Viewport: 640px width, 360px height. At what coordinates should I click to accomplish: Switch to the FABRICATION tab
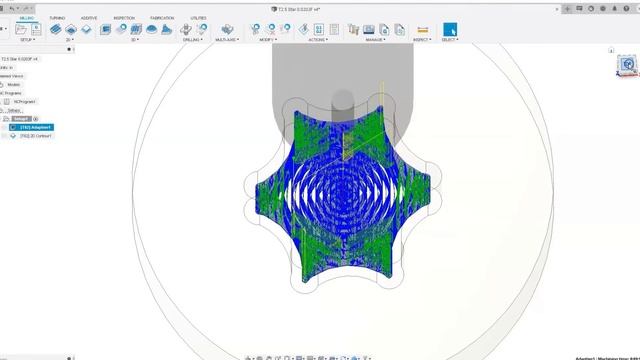[x=162, y=18]
